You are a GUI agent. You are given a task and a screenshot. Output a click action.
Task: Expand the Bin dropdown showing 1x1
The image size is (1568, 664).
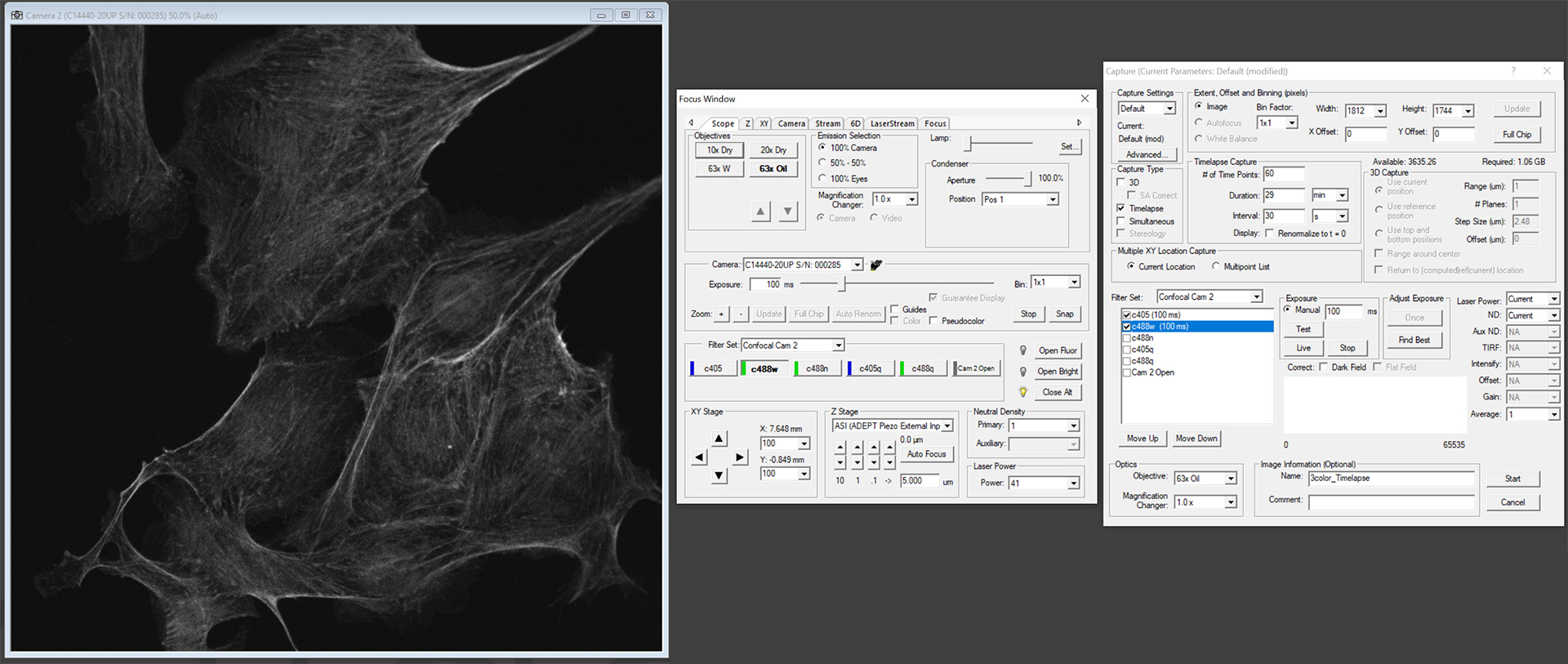(1074, 283)
